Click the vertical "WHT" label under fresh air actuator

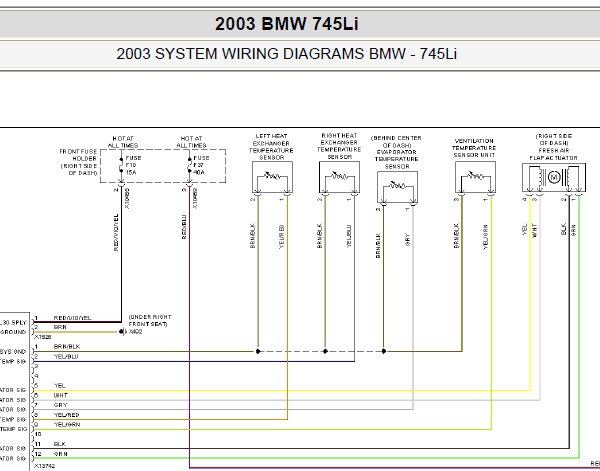click(x=535, y=231)
